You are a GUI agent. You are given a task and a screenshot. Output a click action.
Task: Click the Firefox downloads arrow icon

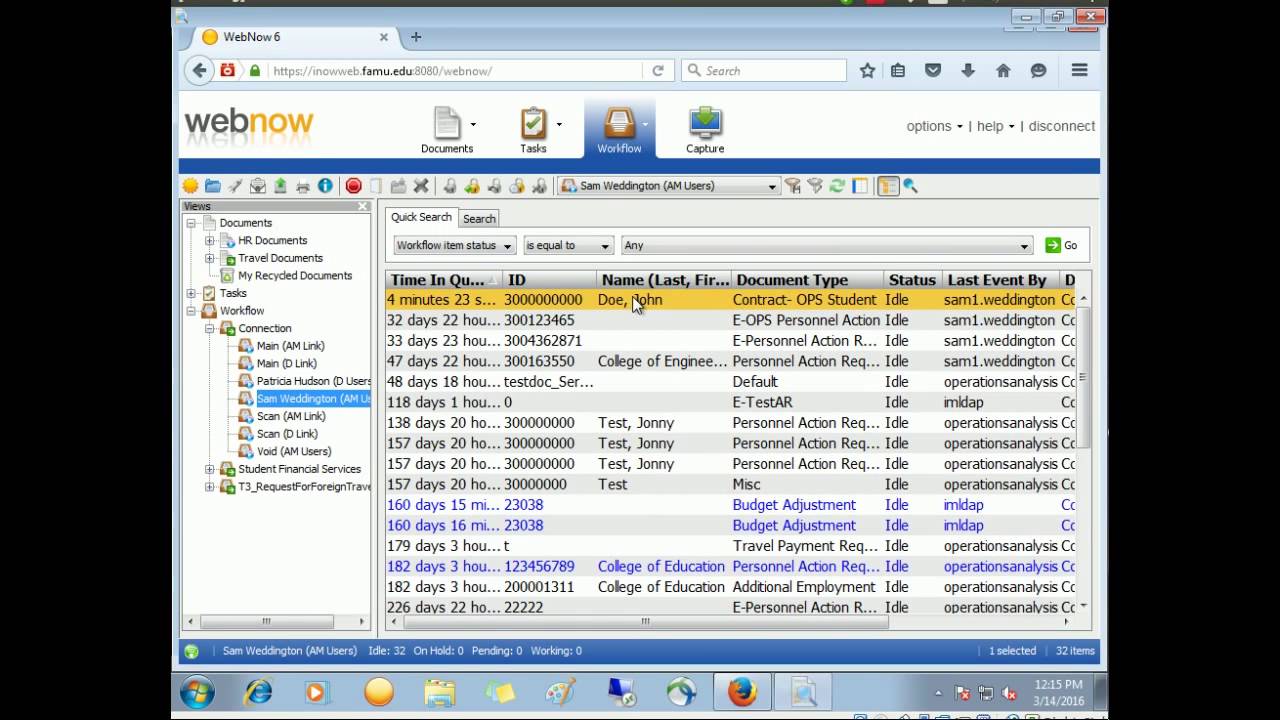[x=968, y=71]
